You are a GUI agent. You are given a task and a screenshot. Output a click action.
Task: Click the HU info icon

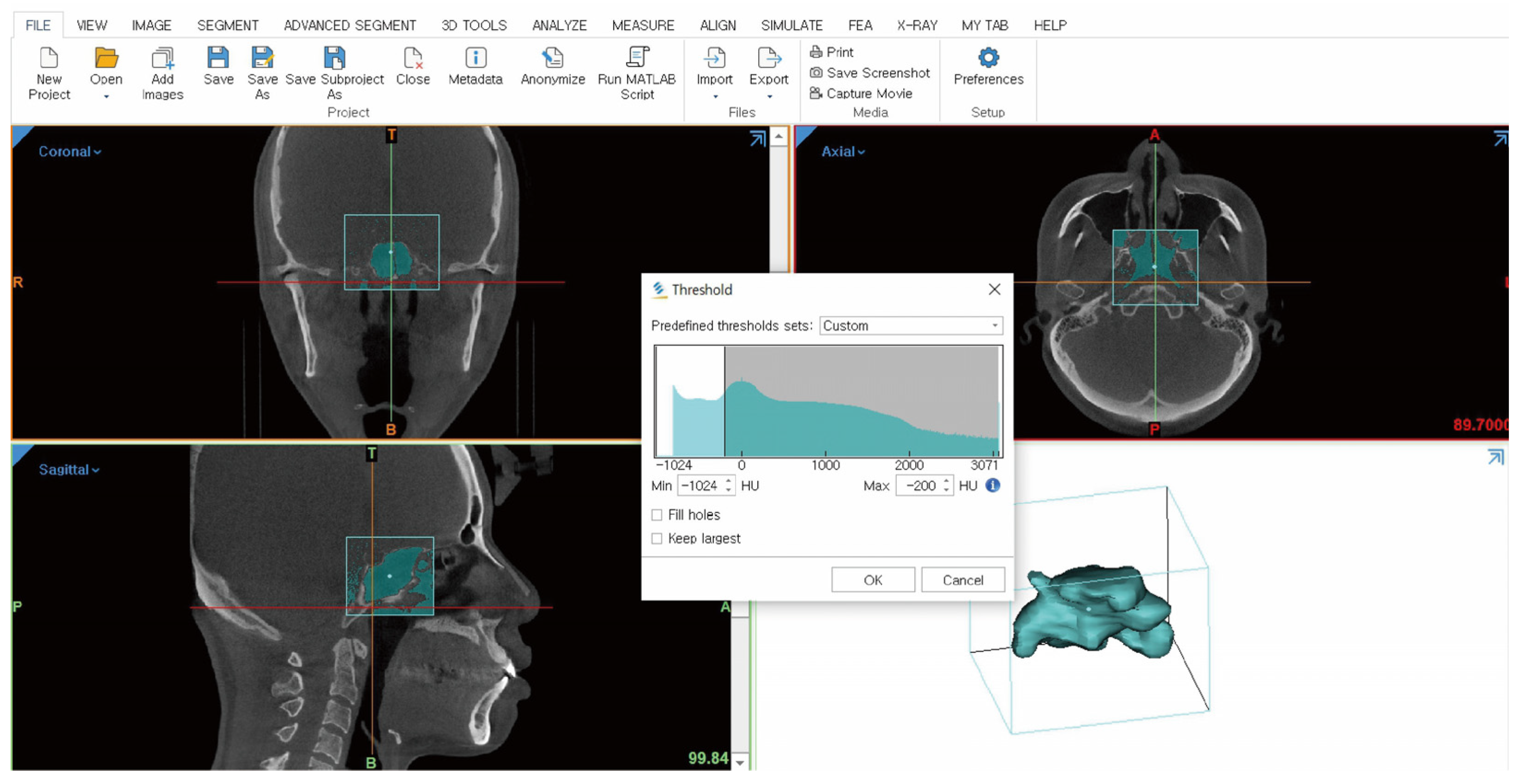click(993, 485)
